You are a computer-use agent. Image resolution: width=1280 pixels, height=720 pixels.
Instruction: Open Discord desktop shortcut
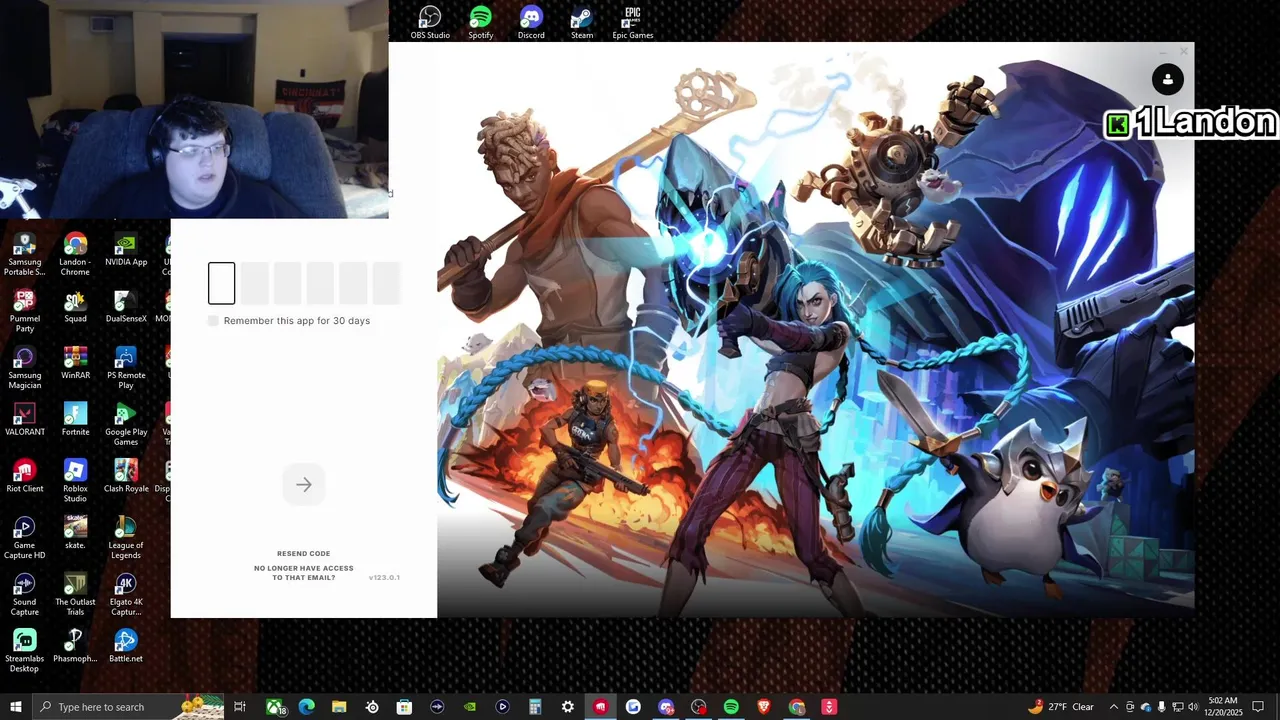(x=531, y=23)
